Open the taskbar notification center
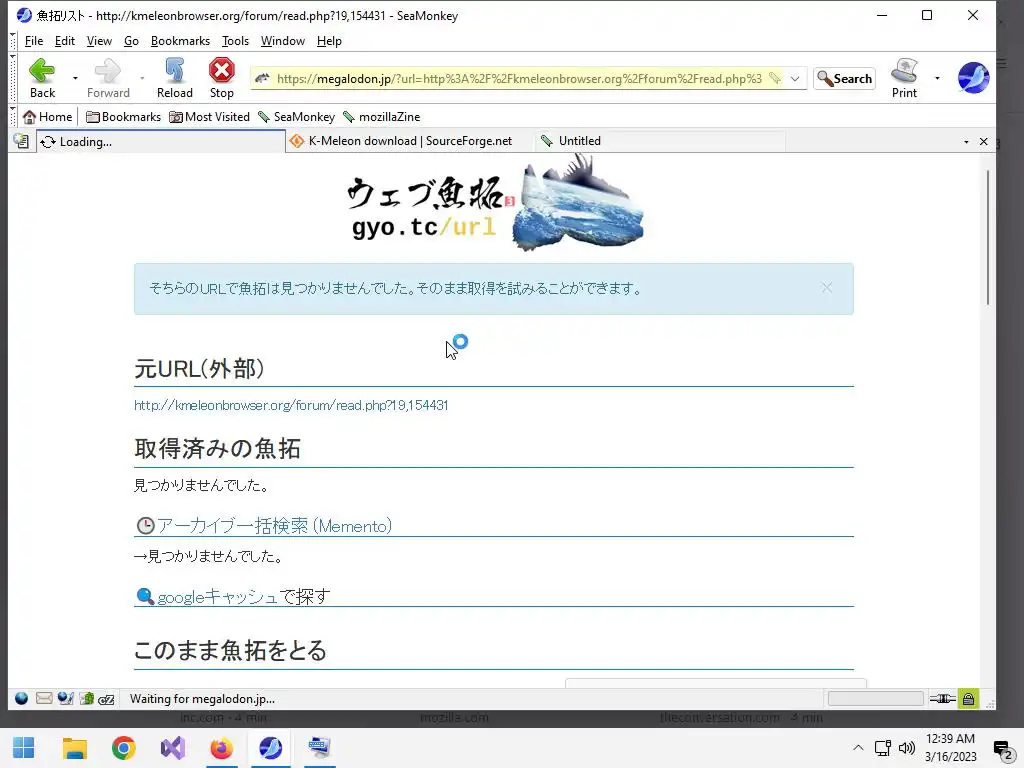1024x768 pixels. (x=1002, y=749)
